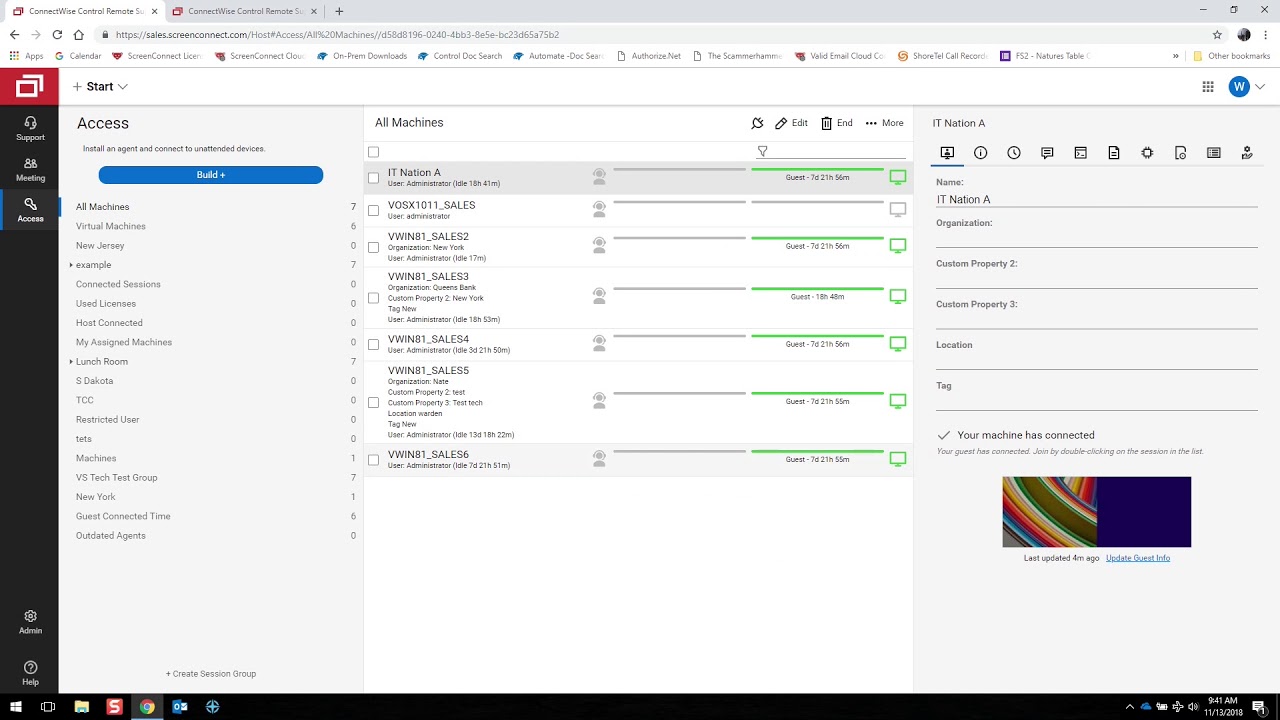This screenshot has height=720, width=1280.
Task: Check the VWIN81_SALES4 checkbox
Action: coord(373,344)
